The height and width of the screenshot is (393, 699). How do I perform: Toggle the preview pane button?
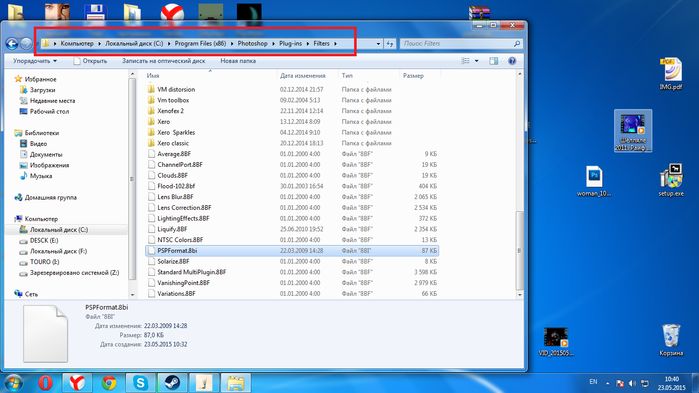[x=493, y=61]
